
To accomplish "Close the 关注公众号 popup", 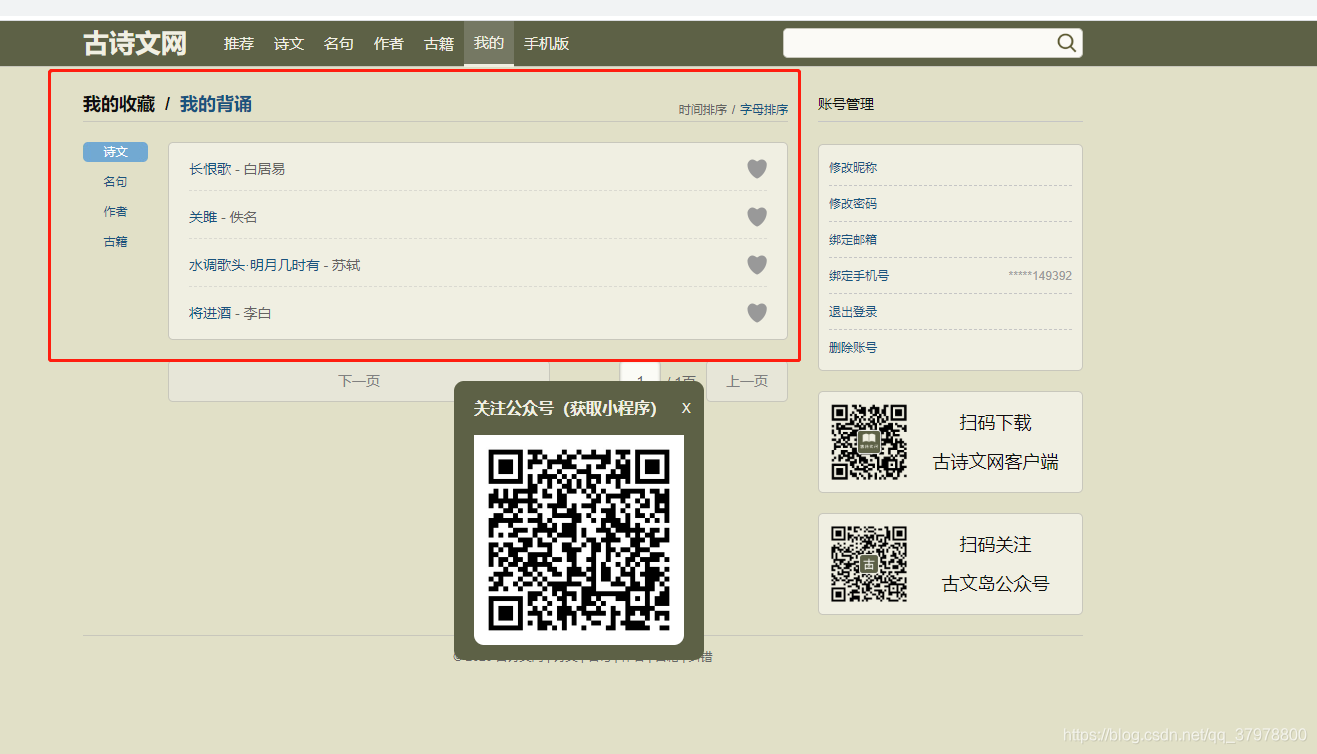I will (x=686, y=408).
